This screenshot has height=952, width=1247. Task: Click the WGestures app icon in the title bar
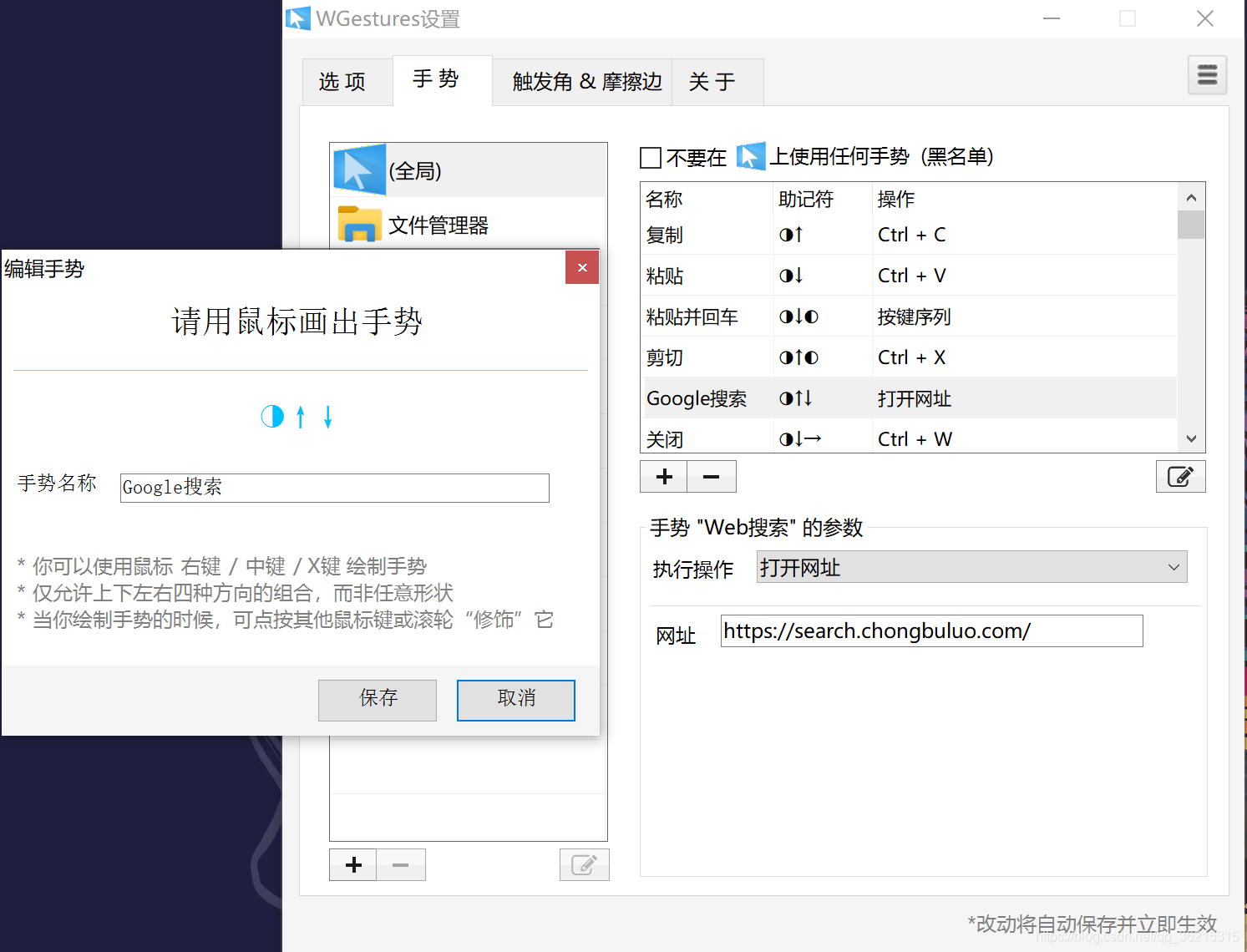point(297,18)
